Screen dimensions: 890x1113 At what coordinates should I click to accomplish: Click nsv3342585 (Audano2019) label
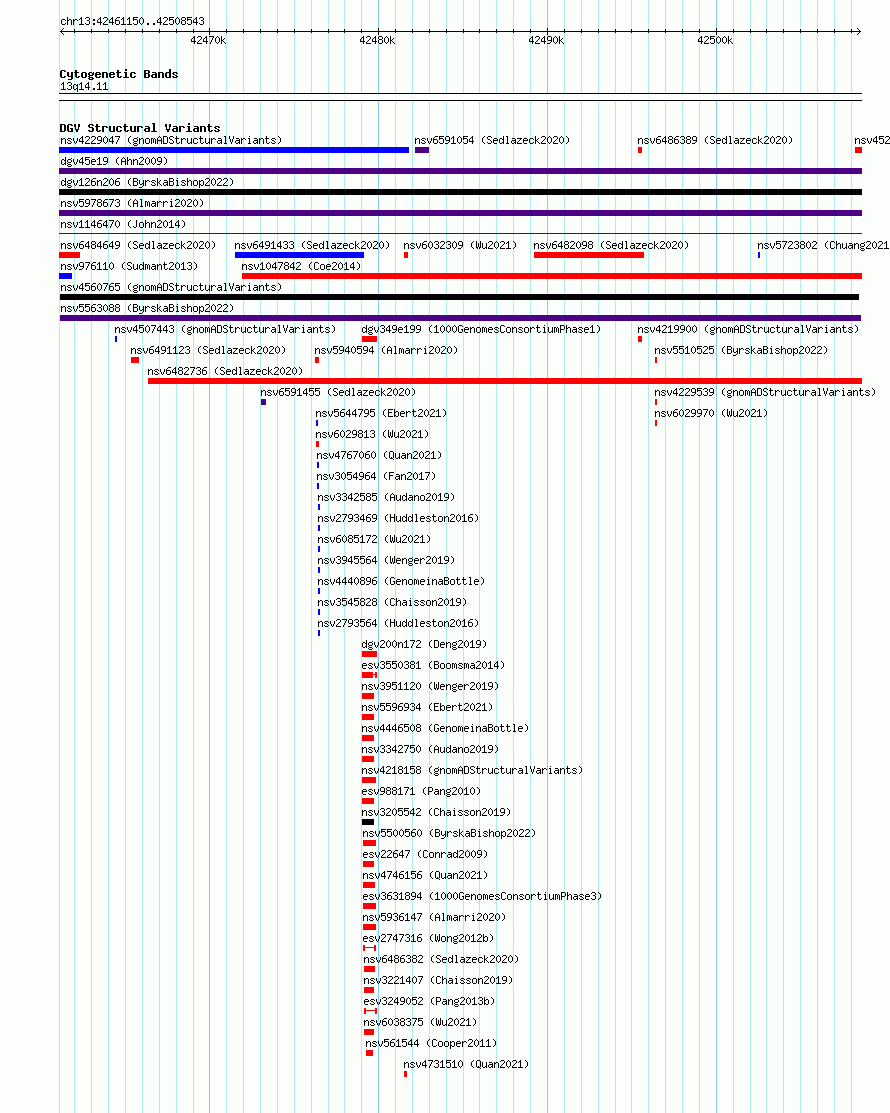coord(386,498)
